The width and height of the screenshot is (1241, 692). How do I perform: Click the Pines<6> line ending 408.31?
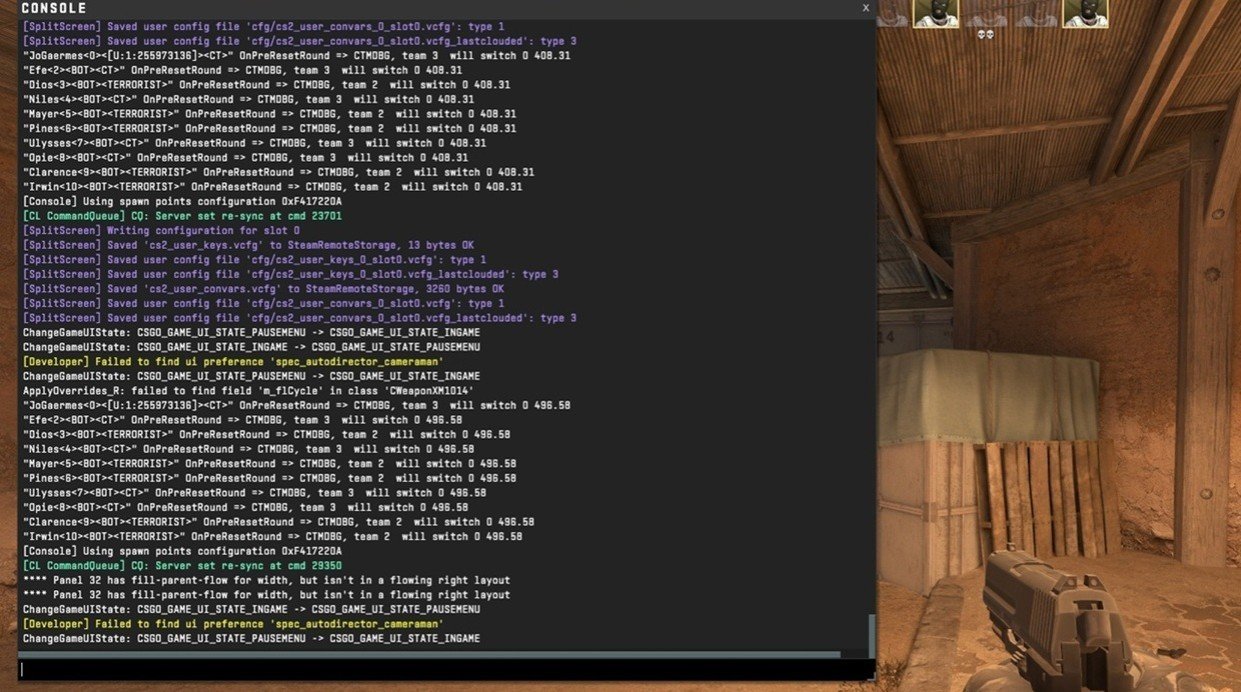coord(269,128)
